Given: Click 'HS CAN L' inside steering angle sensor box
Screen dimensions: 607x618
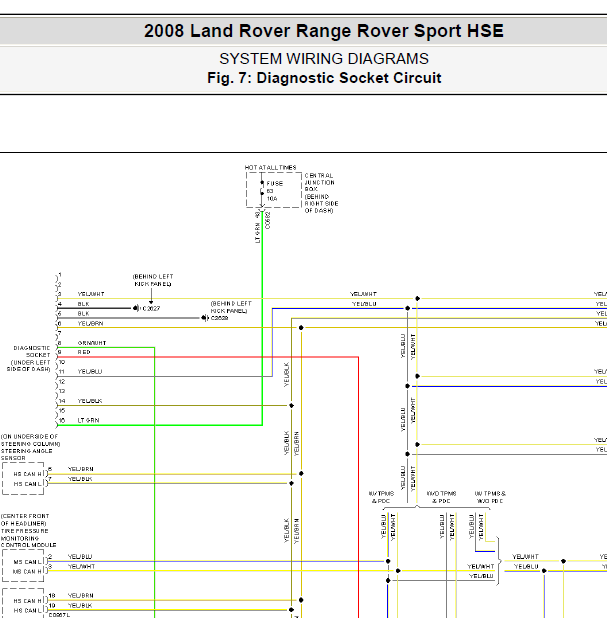Looking at the screenshot, I should pos(28,484).
